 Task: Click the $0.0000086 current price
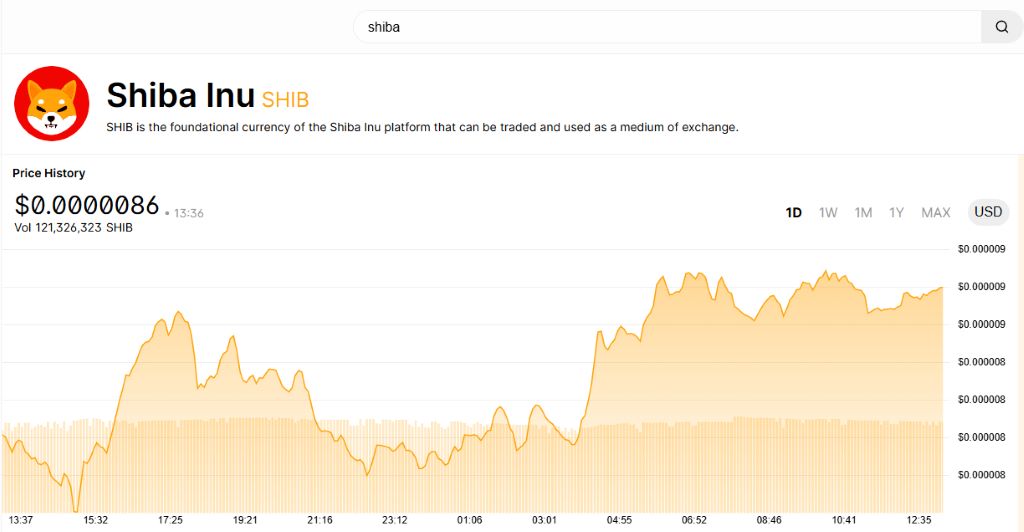point(87,205)
